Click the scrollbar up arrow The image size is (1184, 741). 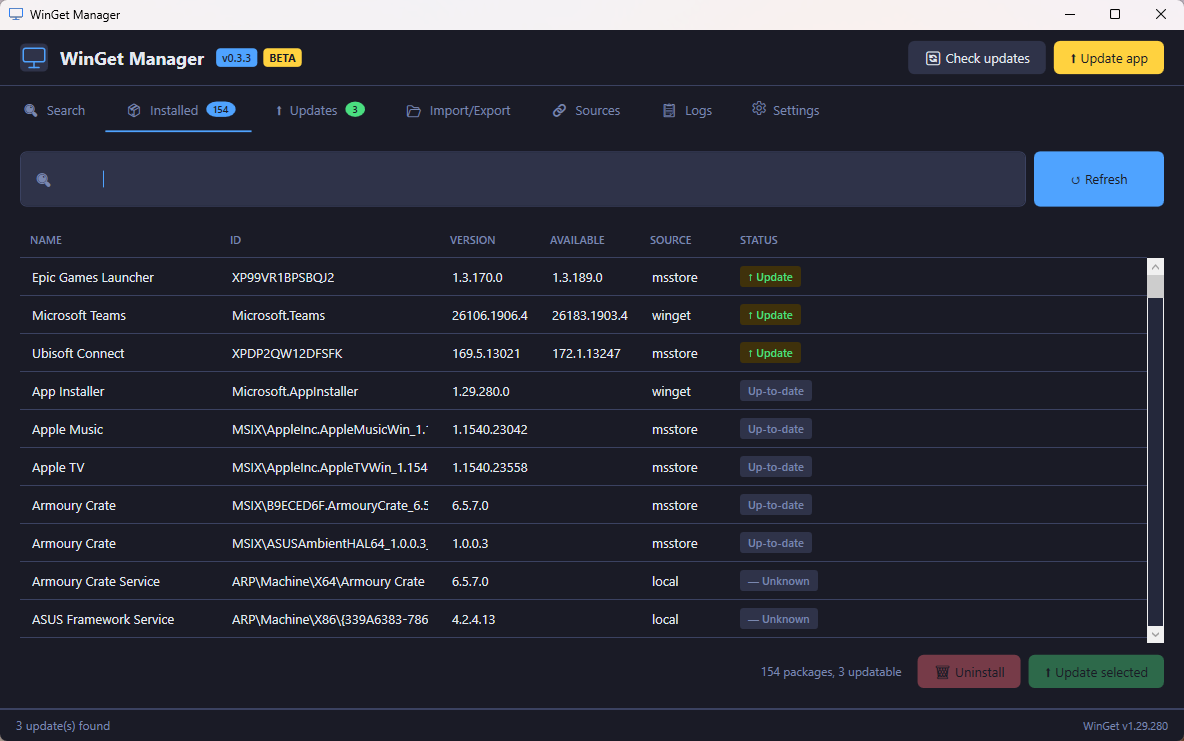pyautogui.click(x=1155, y=267)
